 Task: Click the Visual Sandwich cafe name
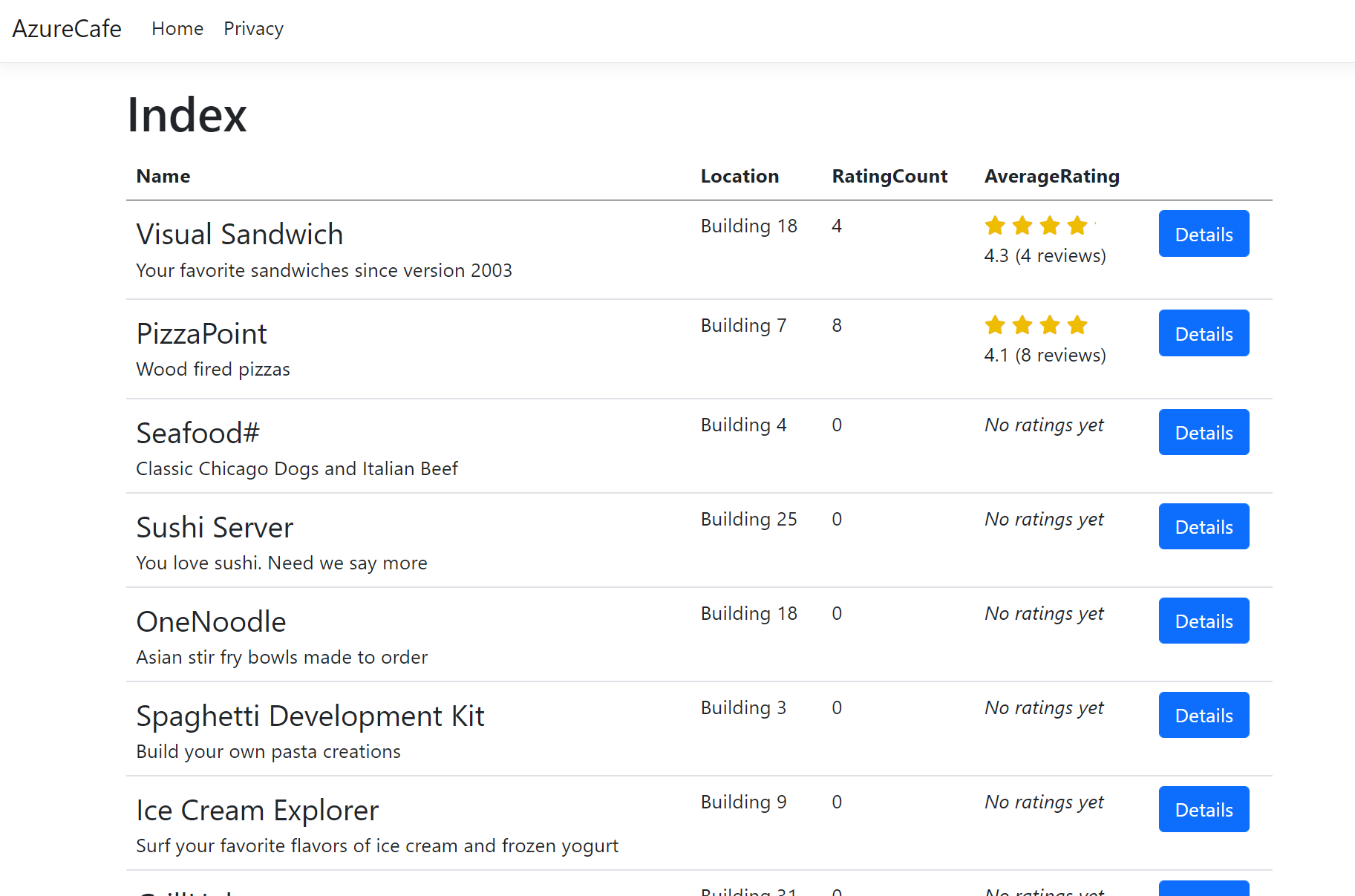pyautogui.click(x=239, y=234)
